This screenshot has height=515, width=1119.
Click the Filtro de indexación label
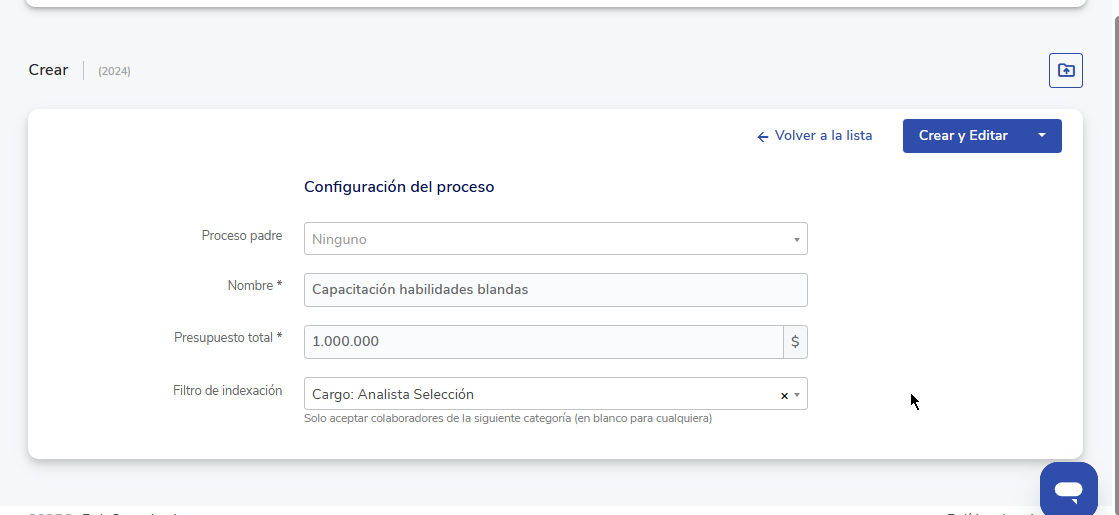point(227,391)
